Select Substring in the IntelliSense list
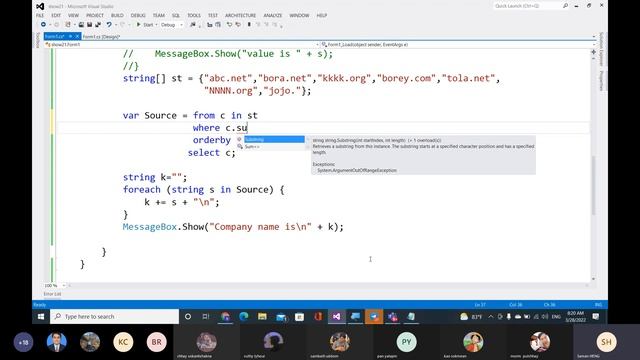Viewport: 640px width, 360px height. pos(274,140)
